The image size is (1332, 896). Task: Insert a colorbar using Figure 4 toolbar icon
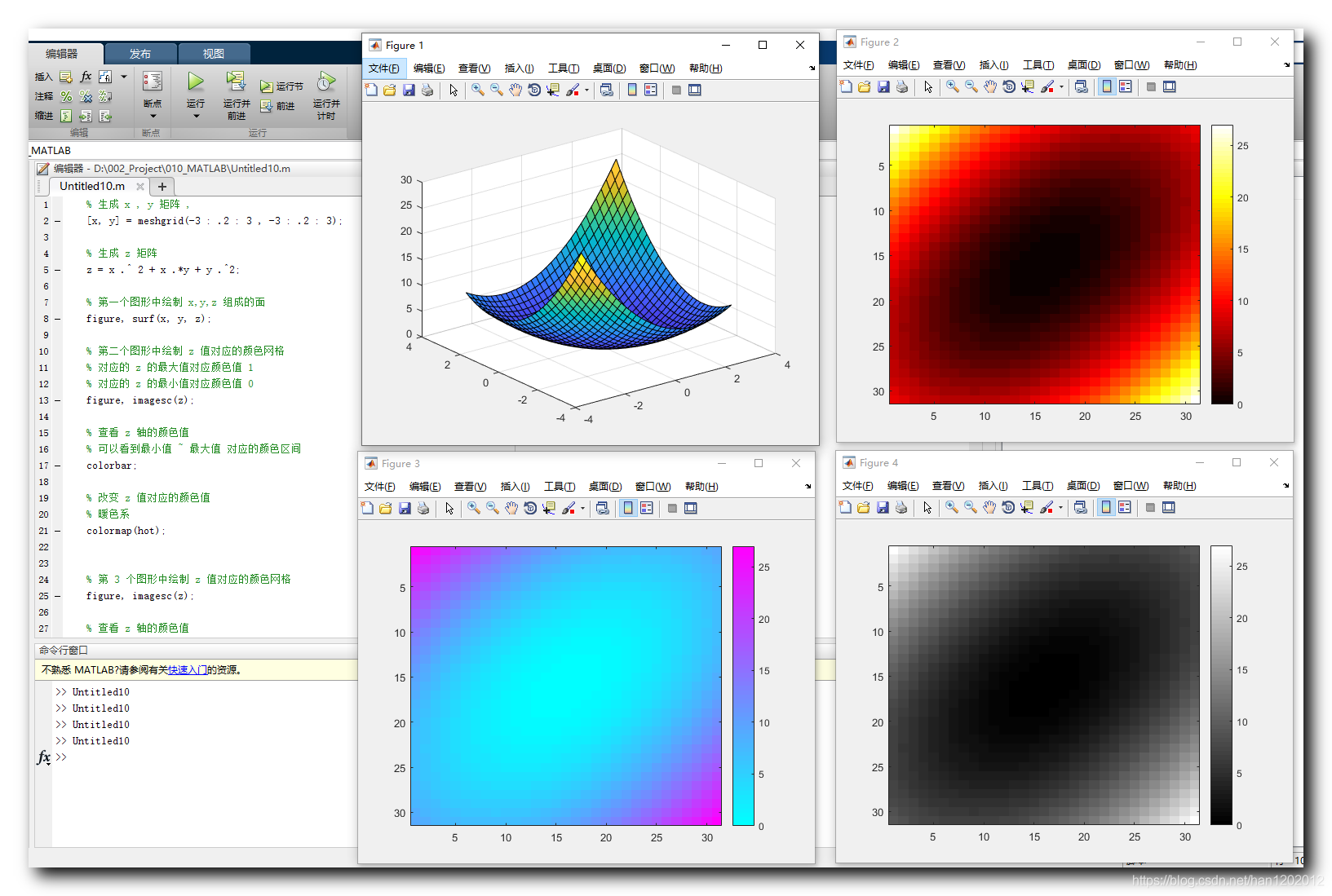(1106, 507)
